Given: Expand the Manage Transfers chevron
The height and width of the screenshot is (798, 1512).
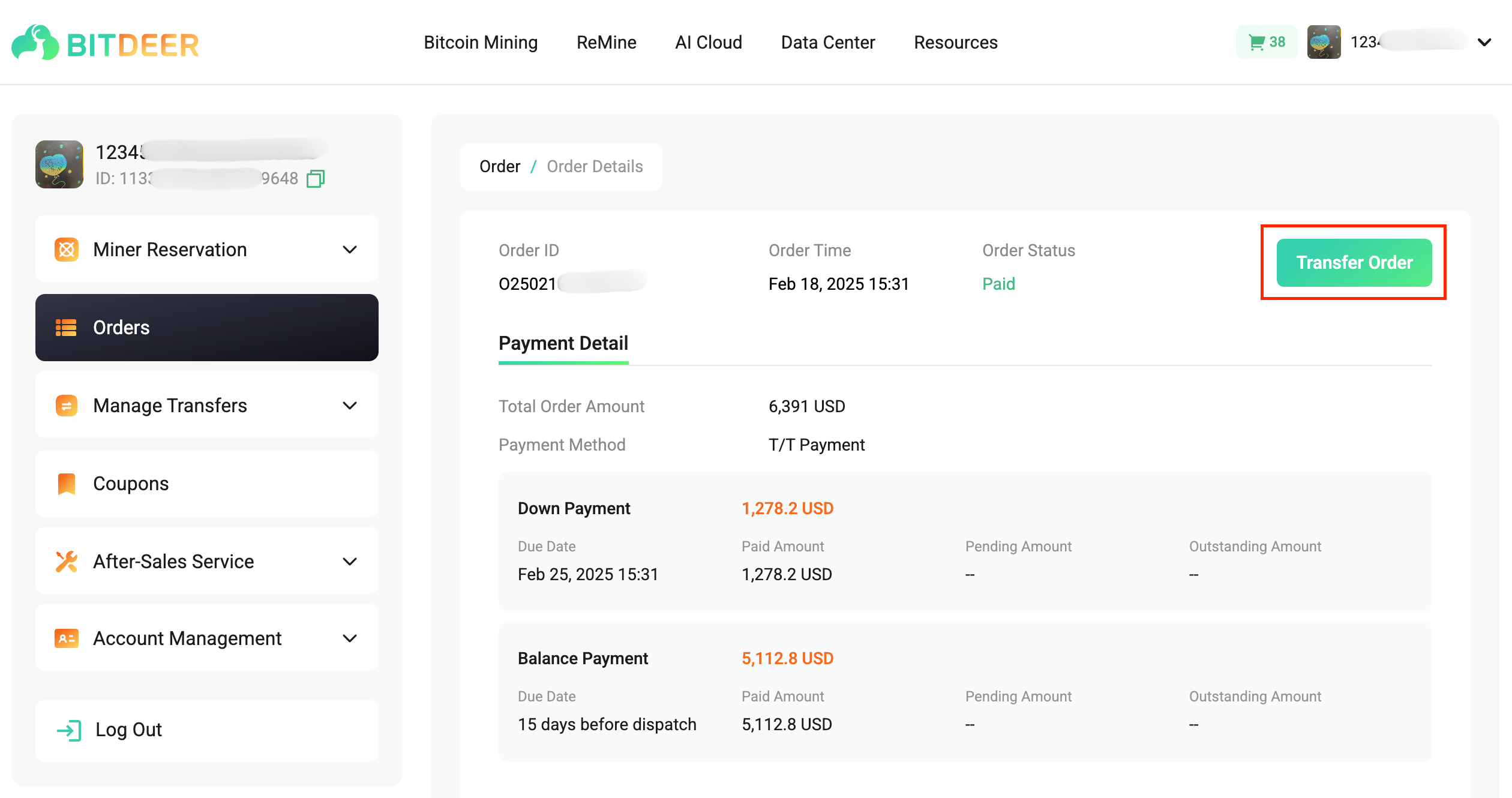Looking at the screenshot, I should pos(350,406).
